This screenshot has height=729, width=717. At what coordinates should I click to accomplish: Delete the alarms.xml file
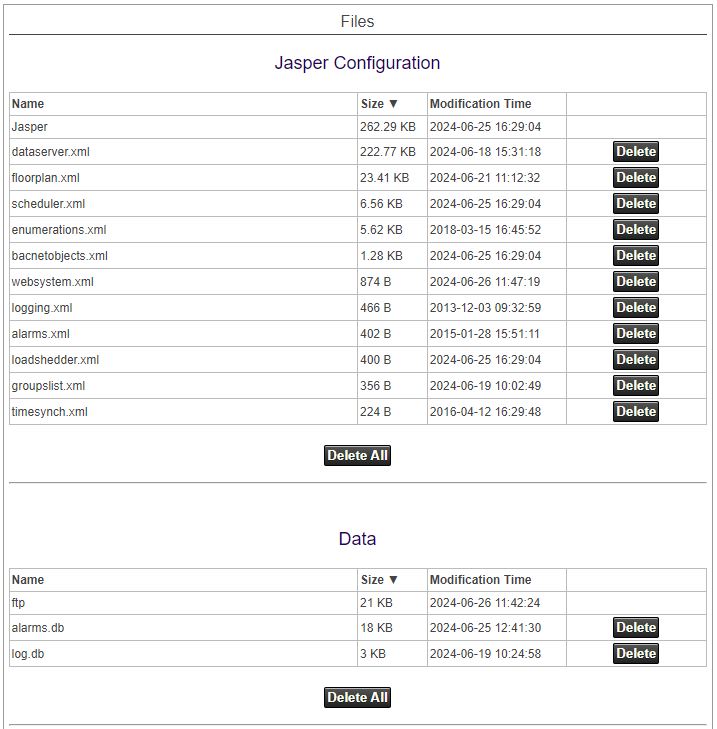pyautogui.click(x=635, y=334)
